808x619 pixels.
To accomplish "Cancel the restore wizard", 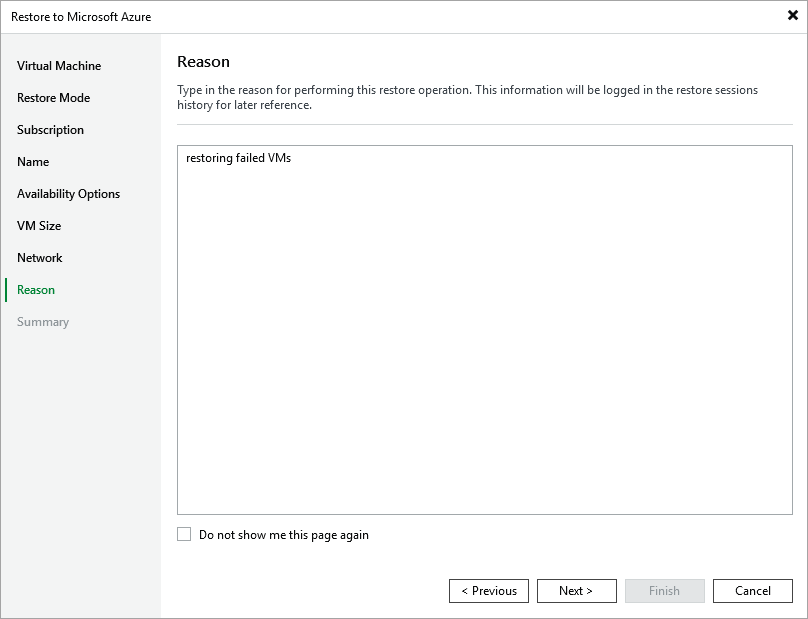I will pos(753,590).
